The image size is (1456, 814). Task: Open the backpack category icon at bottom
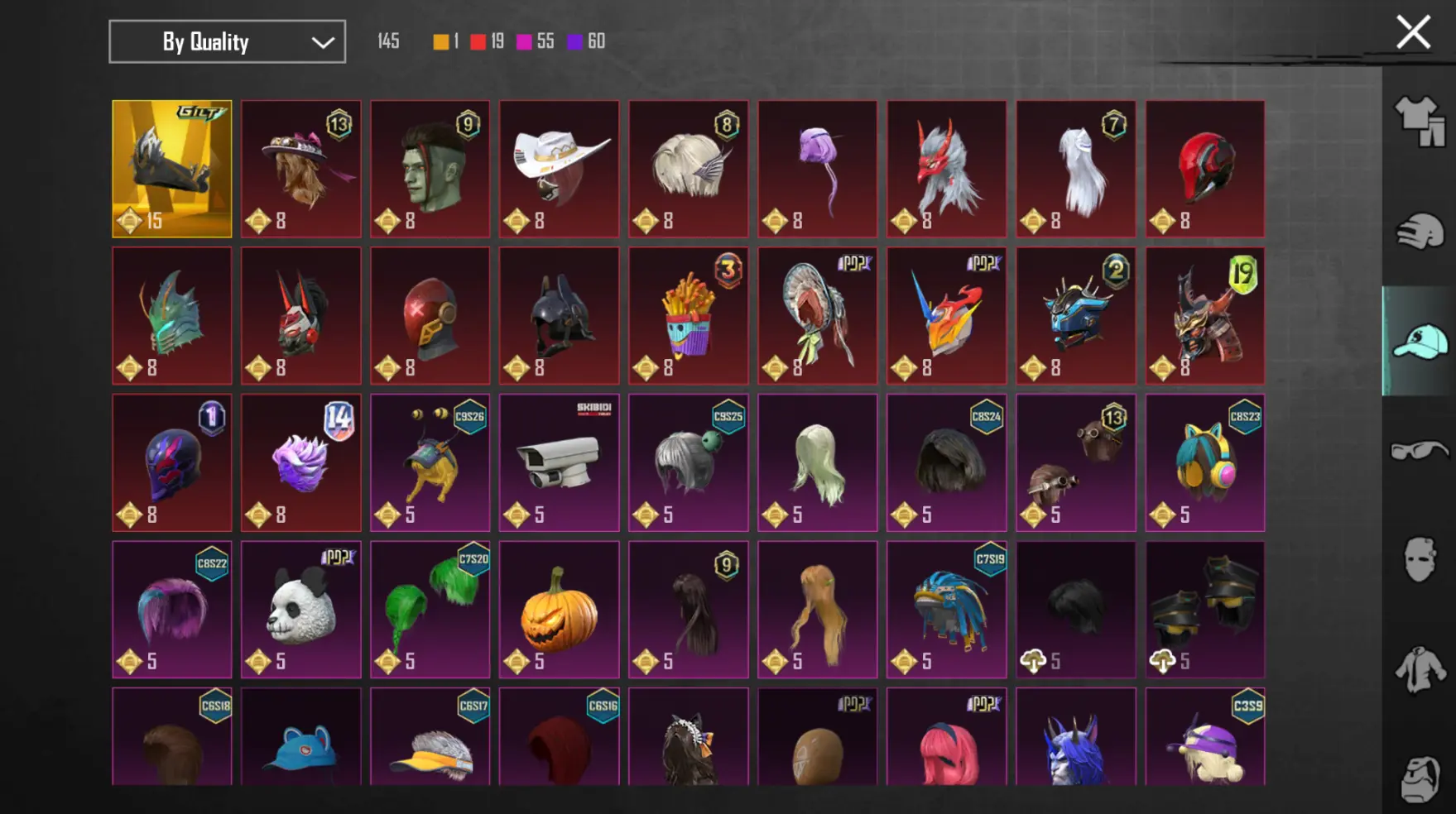[1420, 778]
